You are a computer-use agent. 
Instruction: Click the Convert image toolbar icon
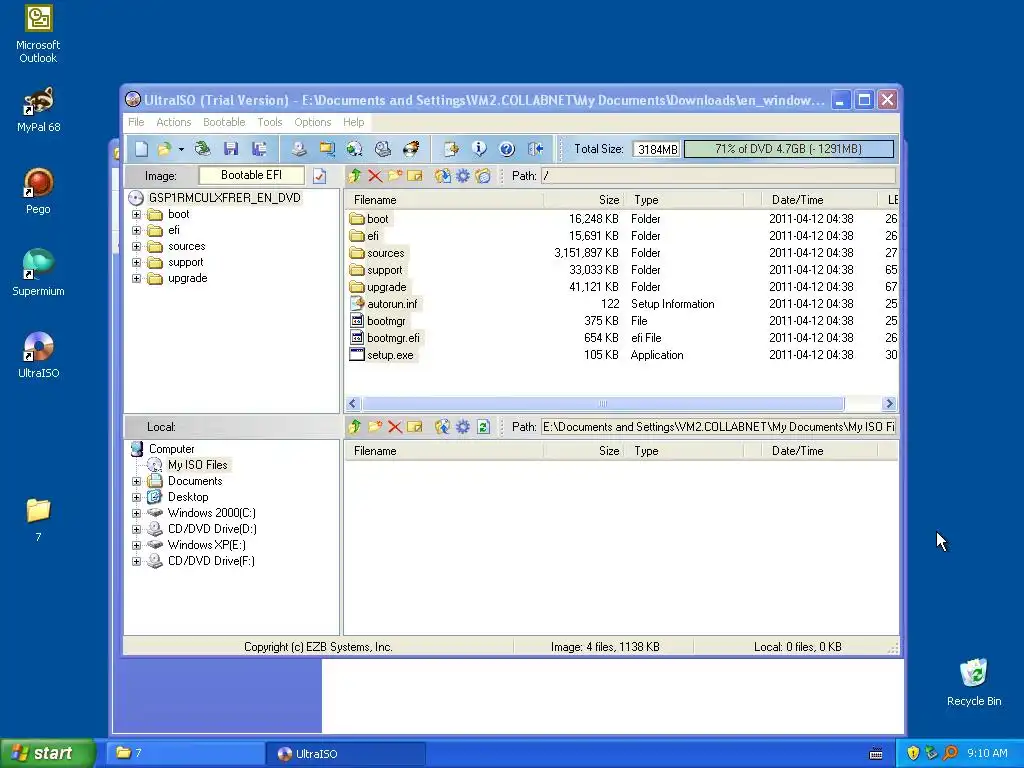pos(327,149)
